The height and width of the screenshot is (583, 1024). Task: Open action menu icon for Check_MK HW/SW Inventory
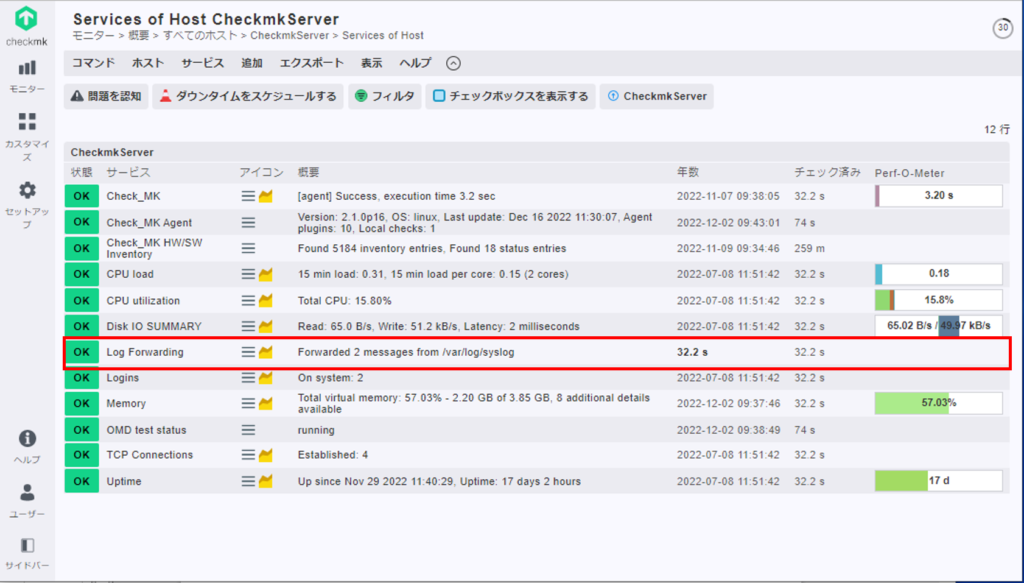248,248
